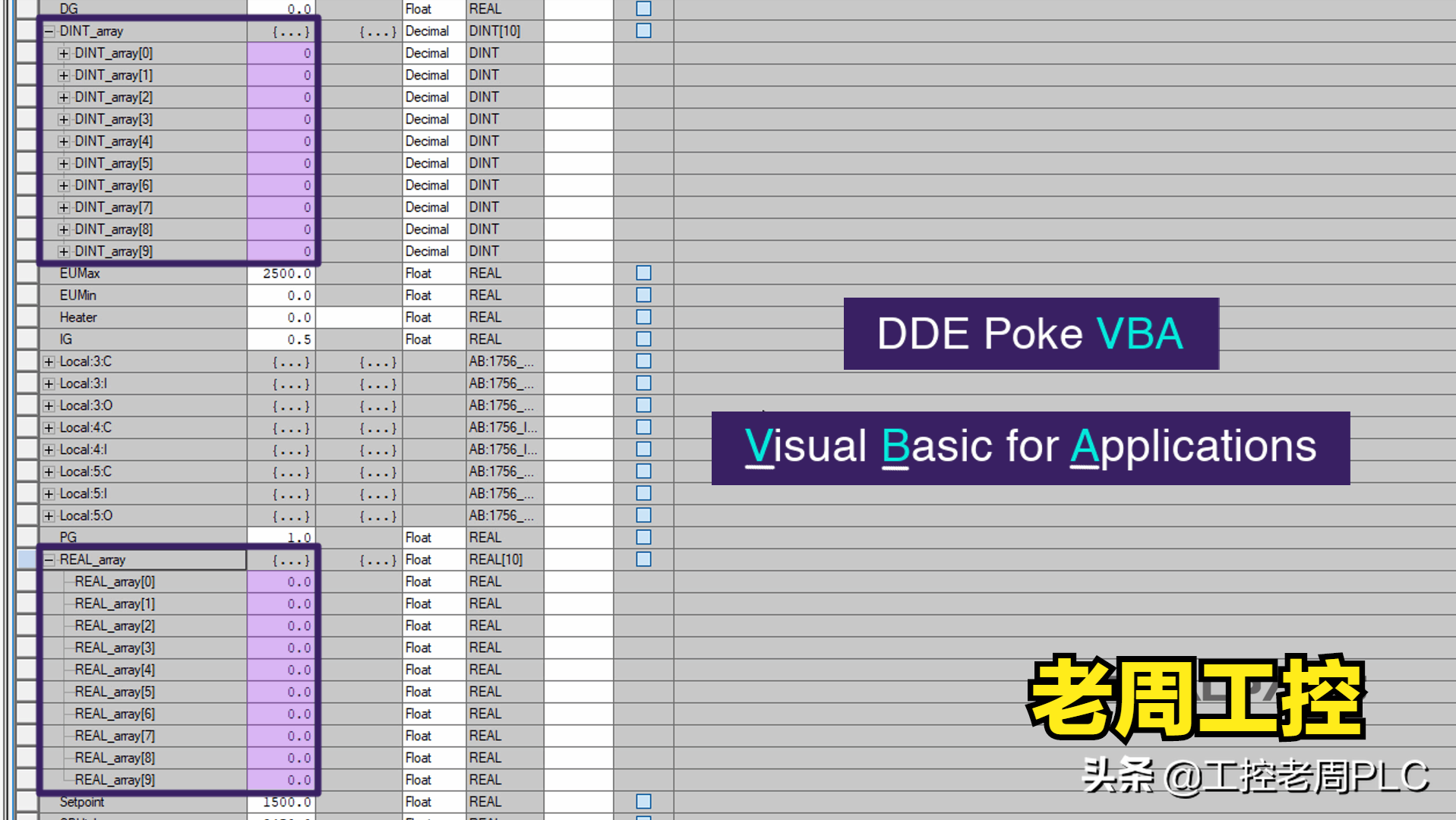Screen dimensions: 1456x820
Task: Select the REAL_array[7] tag name
Action: click(114, 735)
